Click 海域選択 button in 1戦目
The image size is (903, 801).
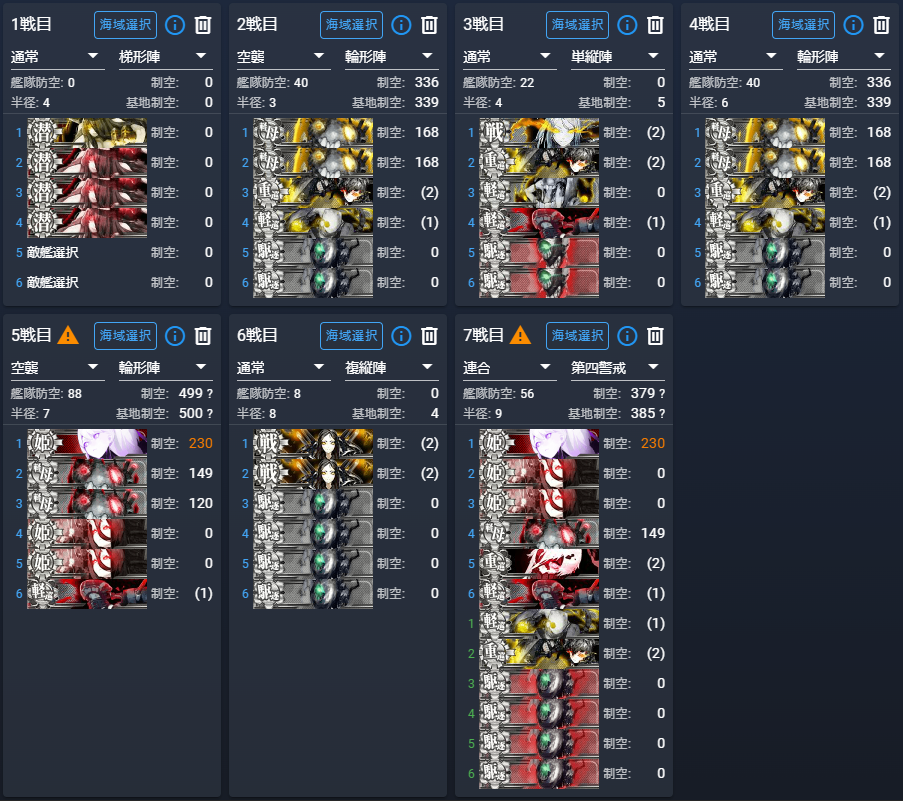pos(126,25)
